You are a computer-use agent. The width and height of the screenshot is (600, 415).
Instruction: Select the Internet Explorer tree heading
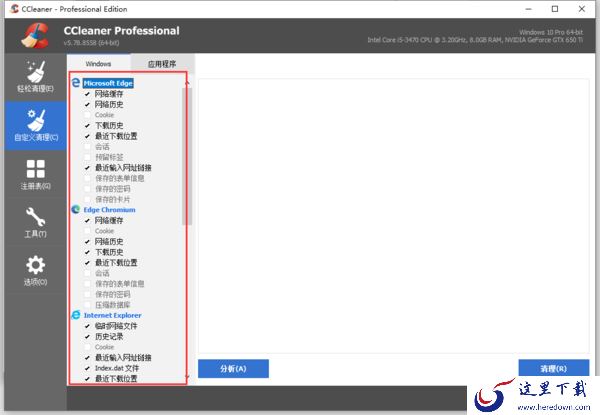tap(112, 315)
